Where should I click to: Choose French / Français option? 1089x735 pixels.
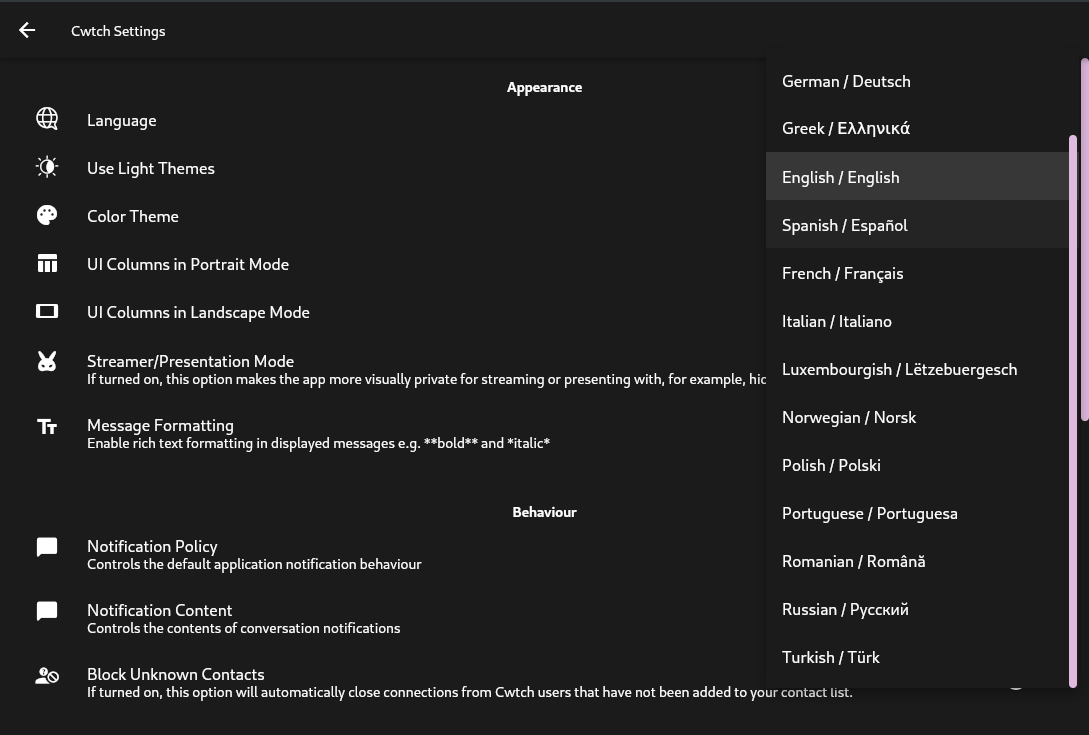[843, 273]
